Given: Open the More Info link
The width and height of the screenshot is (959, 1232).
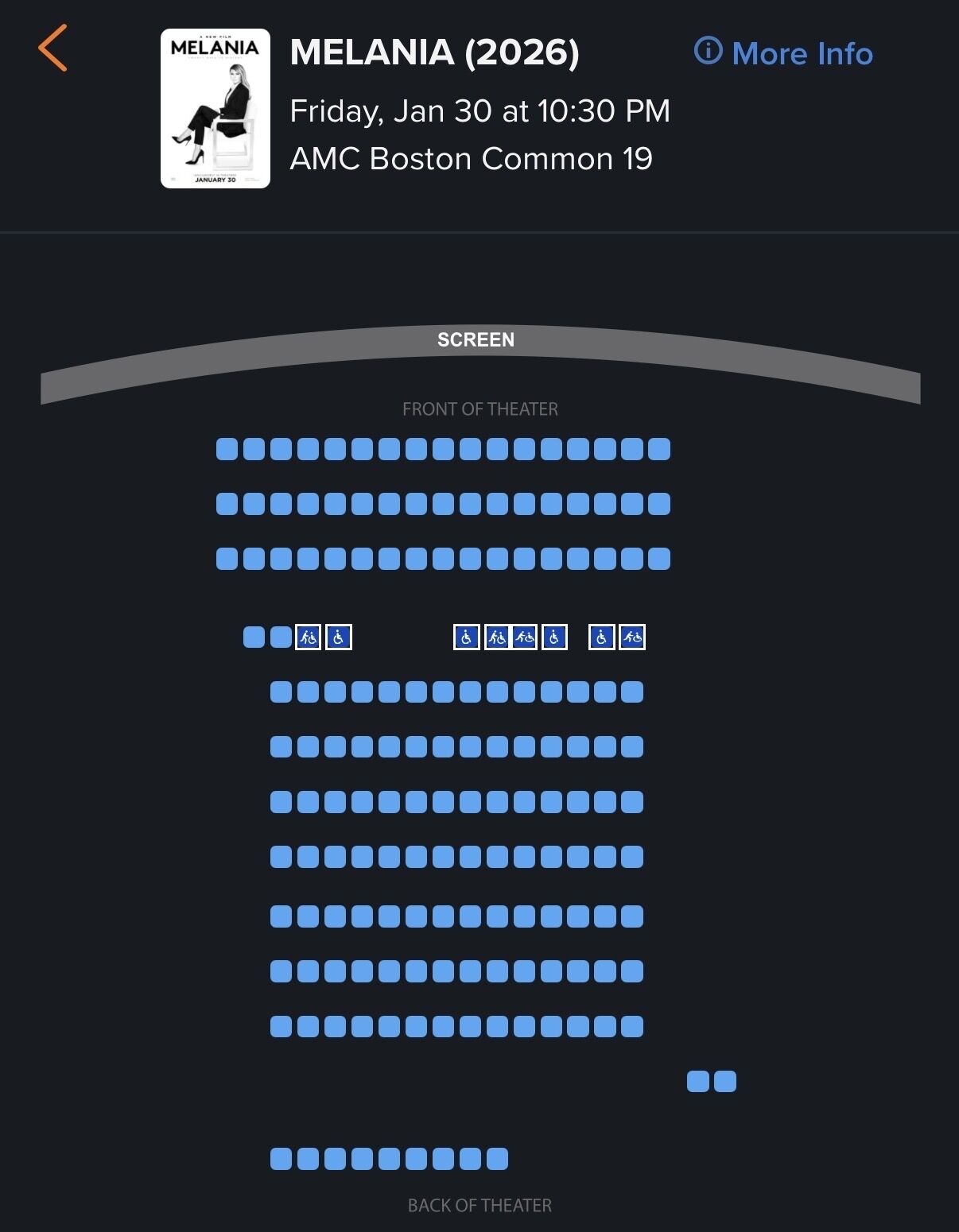Looking at the screenshot, I should (x=784, y=53).
